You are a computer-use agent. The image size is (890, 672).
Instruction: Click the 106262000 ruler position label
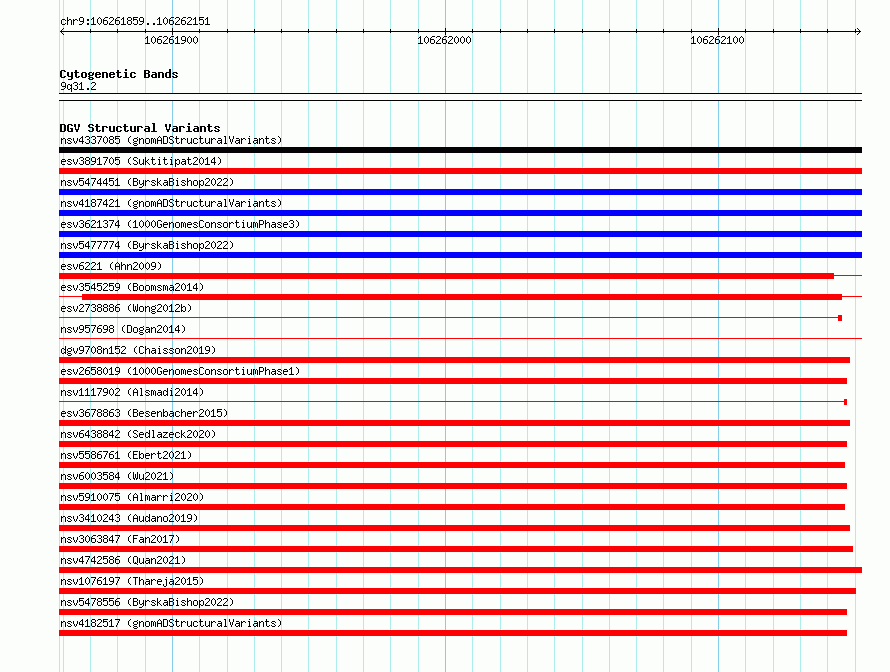coord(444,40)
